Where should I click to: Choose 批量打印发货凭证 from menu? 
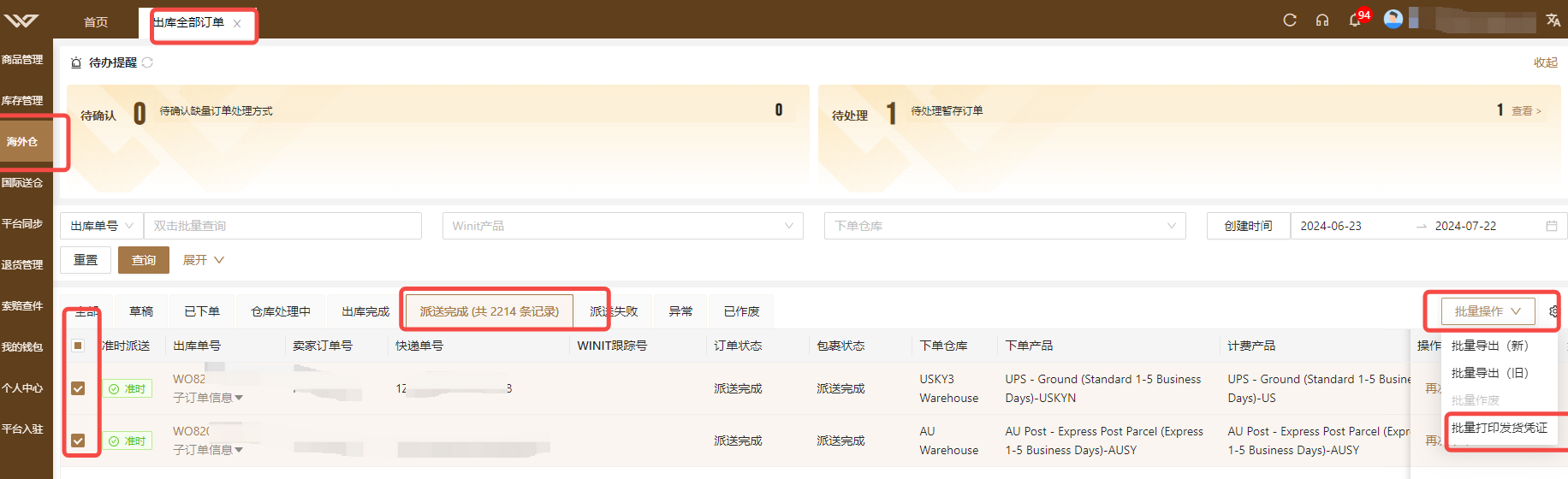[1500, 428]
